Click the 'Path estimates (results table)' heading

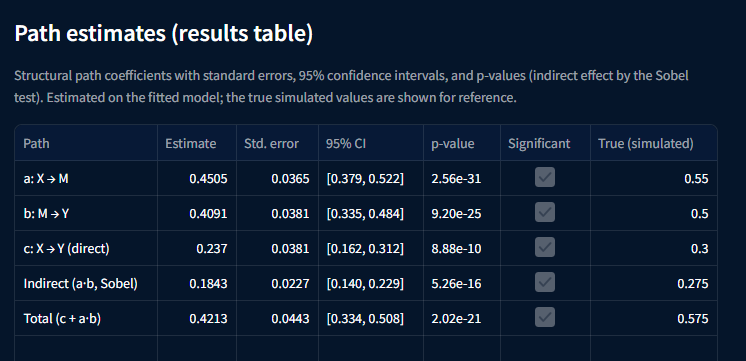point(164,34)
